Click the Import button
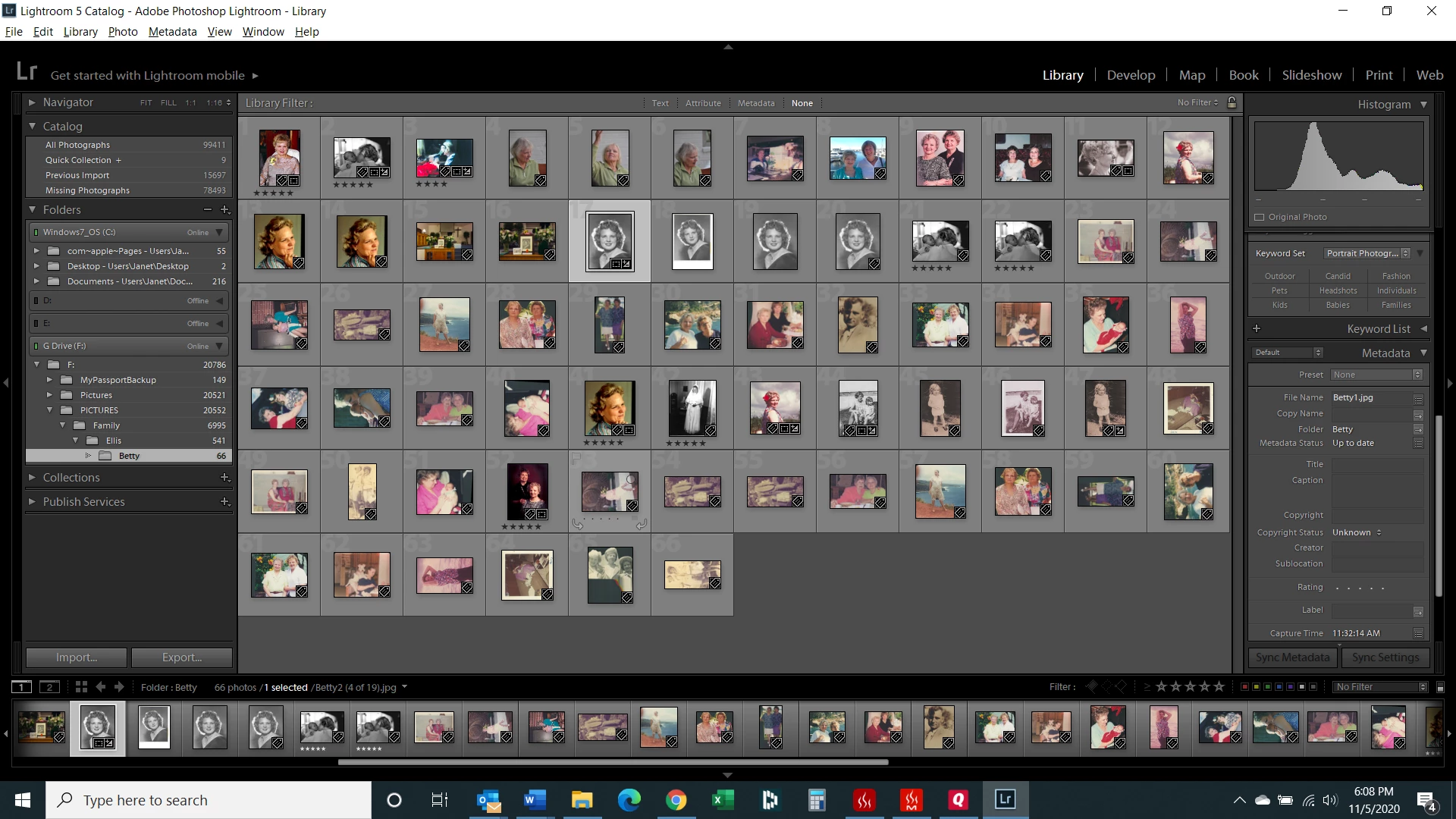 click(77, 657)
